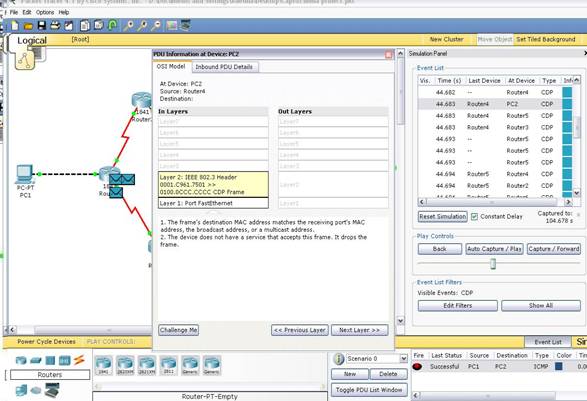Screen dimensions: 587x401
Task: Click the Copy toolbar icon
Action: [85, 25]
